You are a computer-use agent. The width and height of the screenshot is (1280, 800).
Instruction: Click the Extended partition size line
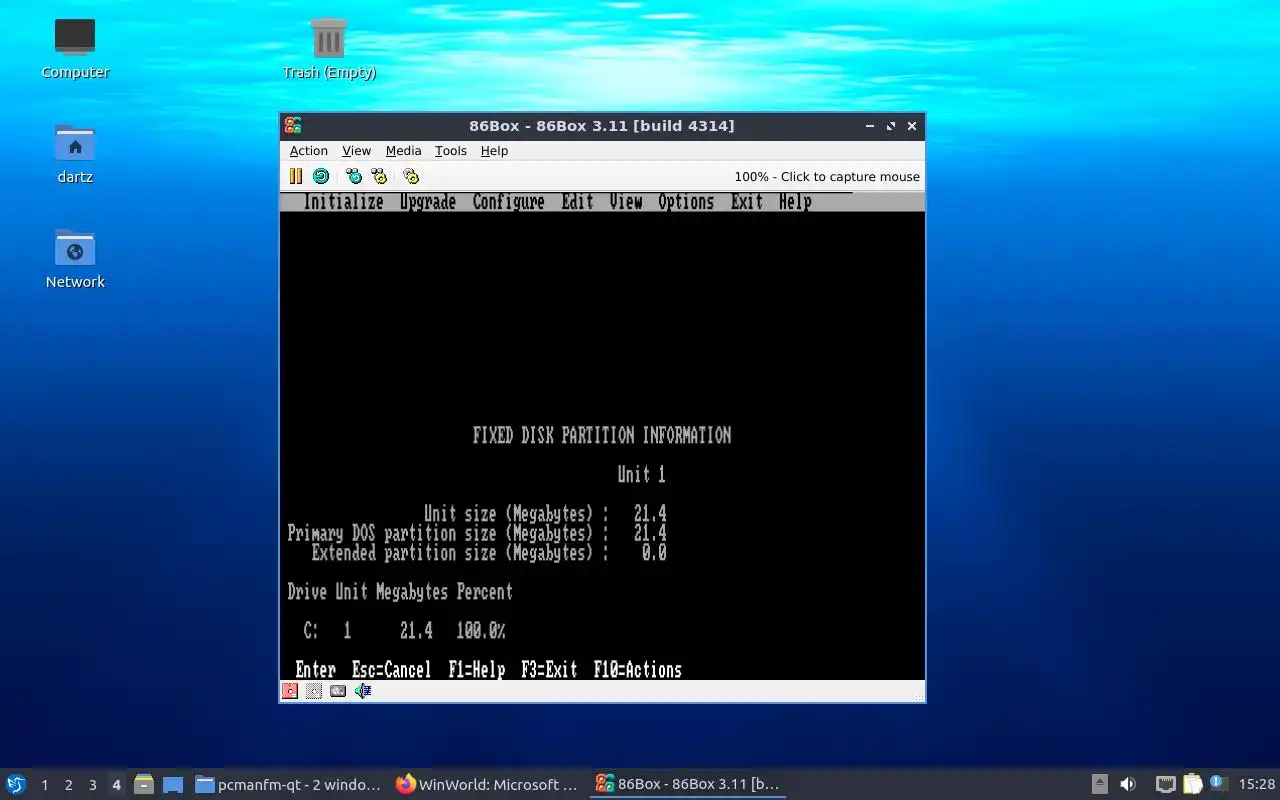(489, 553)
